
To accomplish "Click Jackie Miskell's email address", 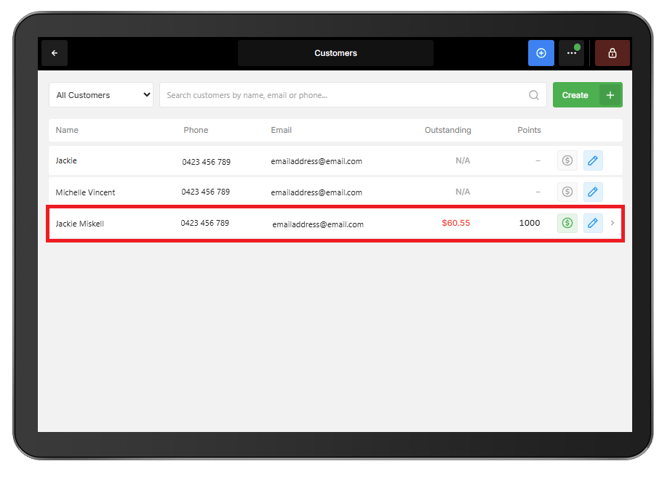I will (x=318, y=224).
